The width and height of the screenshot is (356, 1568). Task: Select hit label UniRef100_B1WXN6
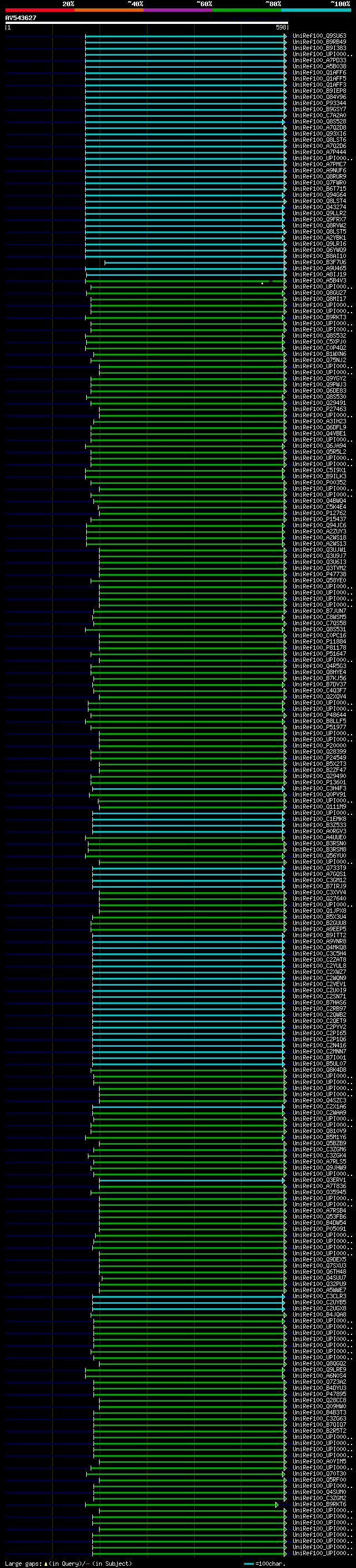click(319, 354)
